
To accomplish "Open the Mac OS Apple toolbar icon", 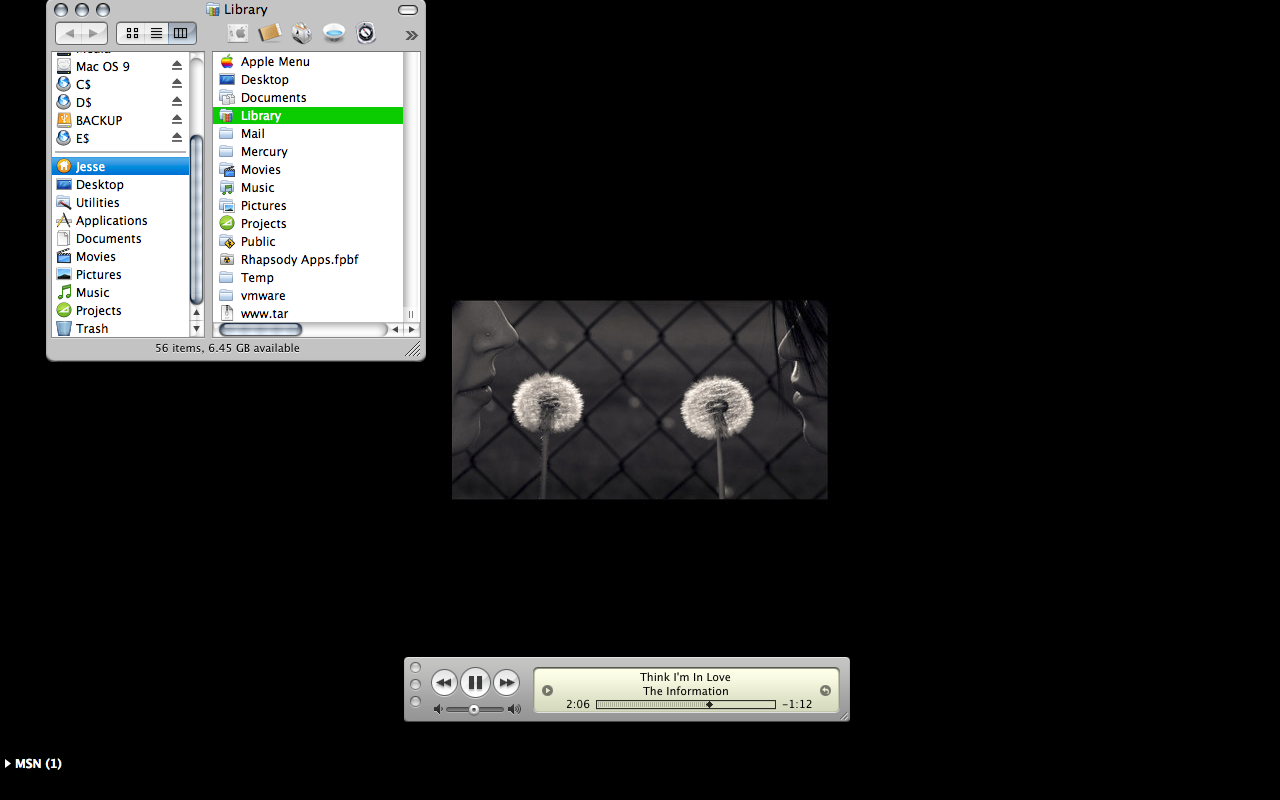I will (x=237, y=33).
